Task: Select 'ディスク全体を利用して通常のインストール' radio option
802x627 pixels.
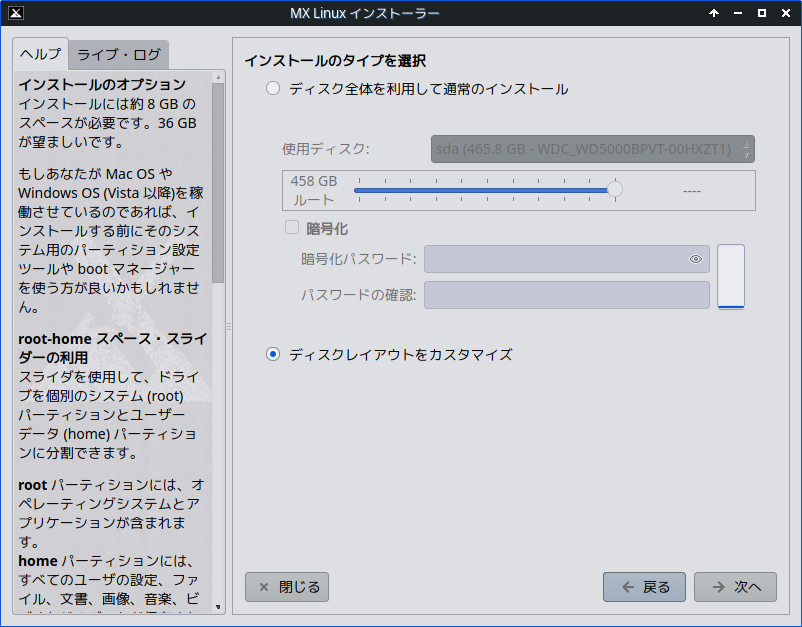Action: point(273,89)
